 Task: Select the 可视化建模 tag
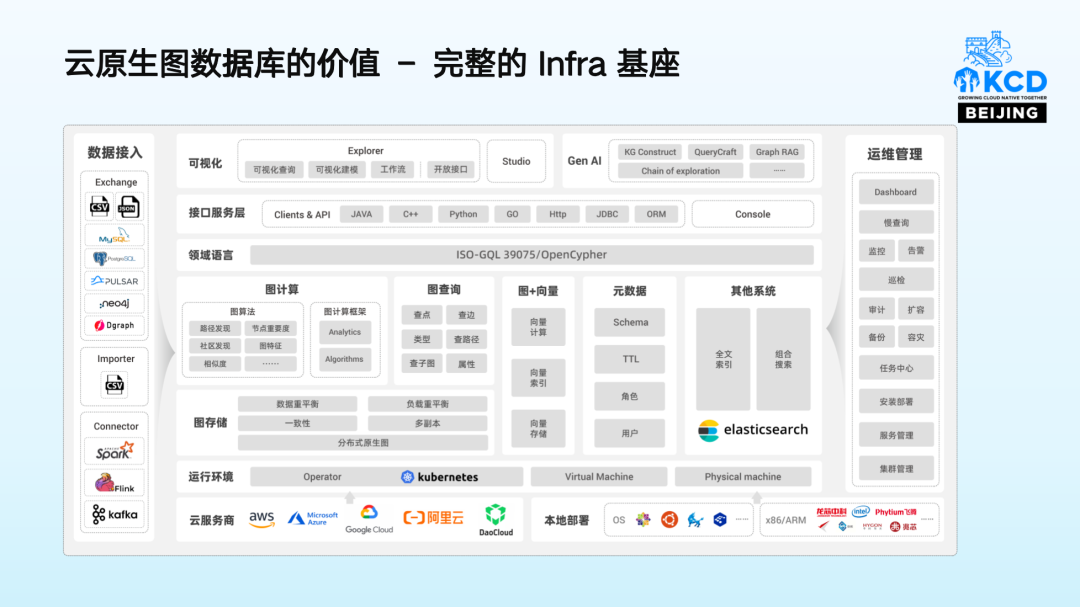tap(337, 169)
